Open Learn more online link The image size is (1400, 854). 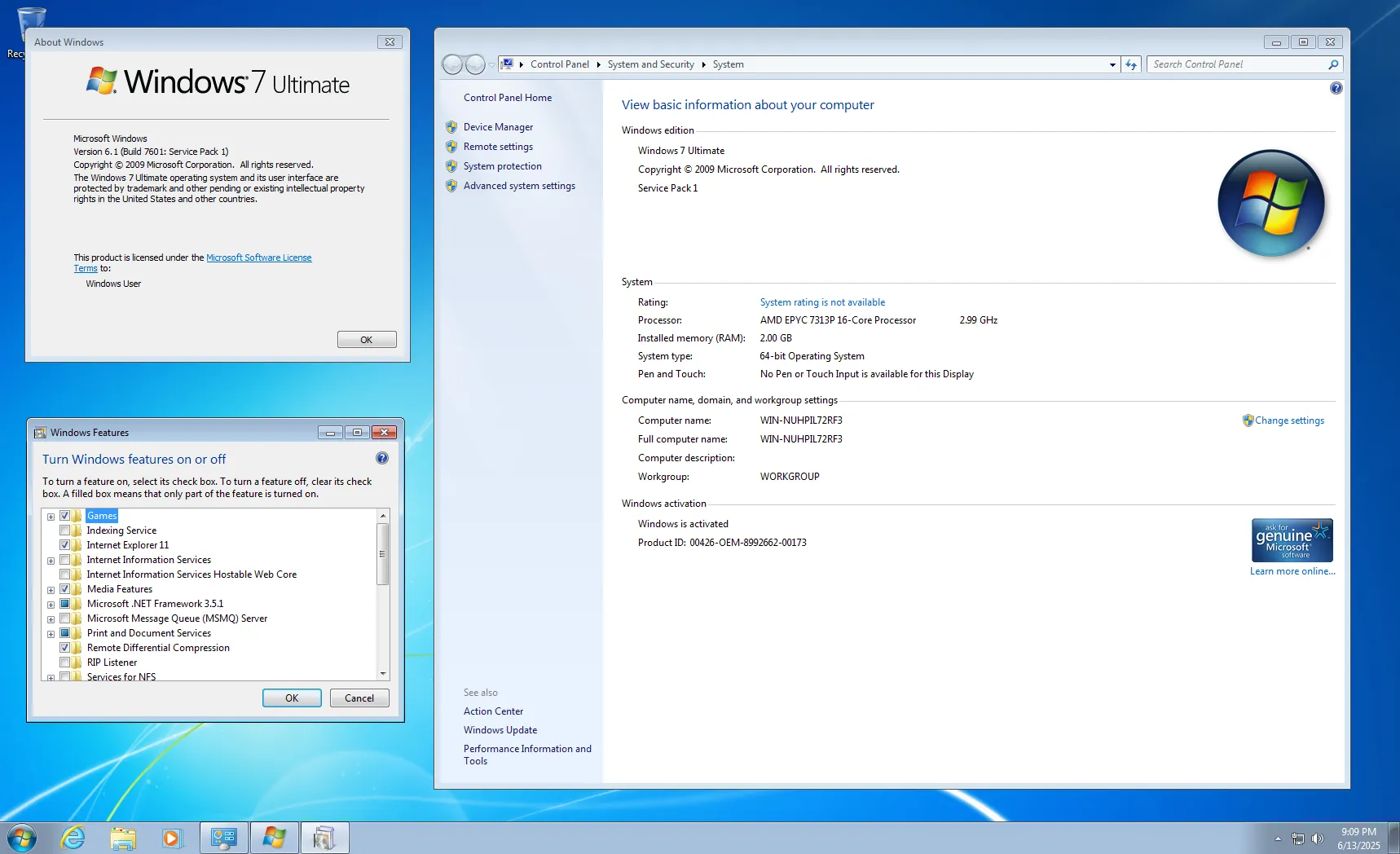click(1292, 571)
